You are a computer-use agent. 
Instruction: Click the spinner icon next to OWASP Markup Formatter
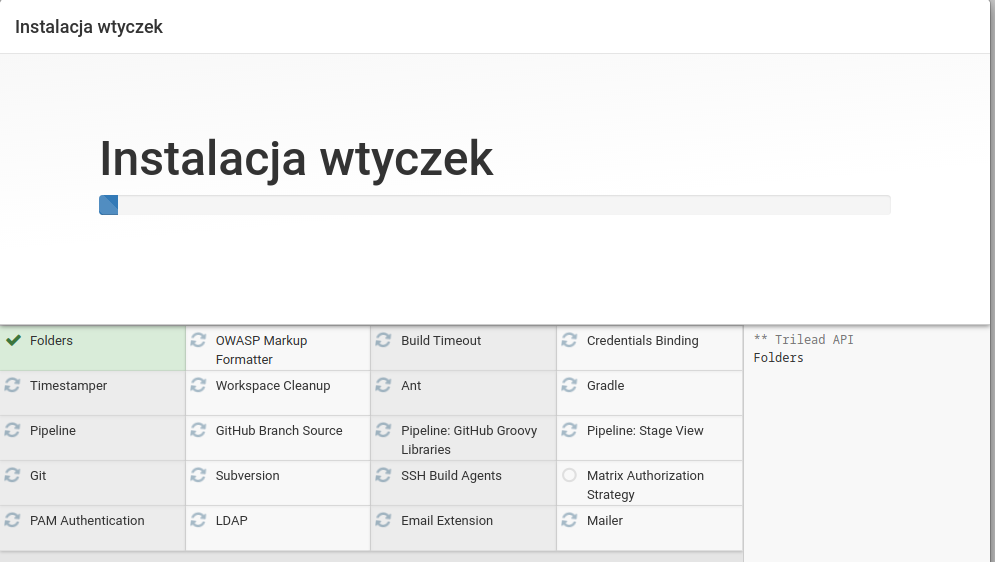198,340
